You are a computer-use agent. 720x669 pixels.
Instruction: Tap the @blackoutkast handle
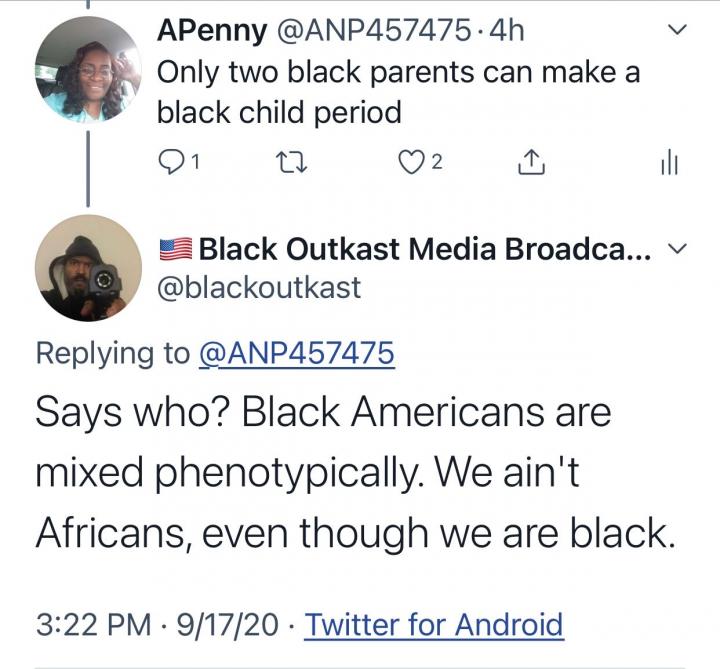260,289
